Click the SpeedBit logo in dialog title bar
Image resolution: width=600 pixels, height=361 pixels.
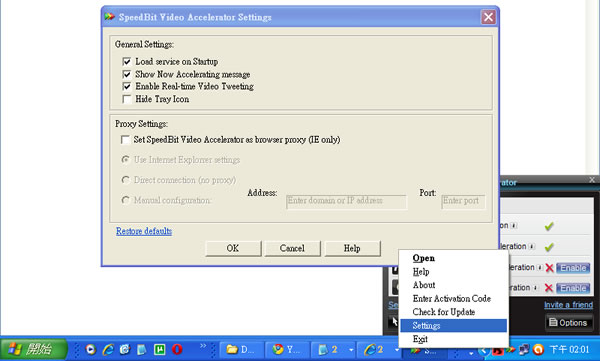pos(109,17)
